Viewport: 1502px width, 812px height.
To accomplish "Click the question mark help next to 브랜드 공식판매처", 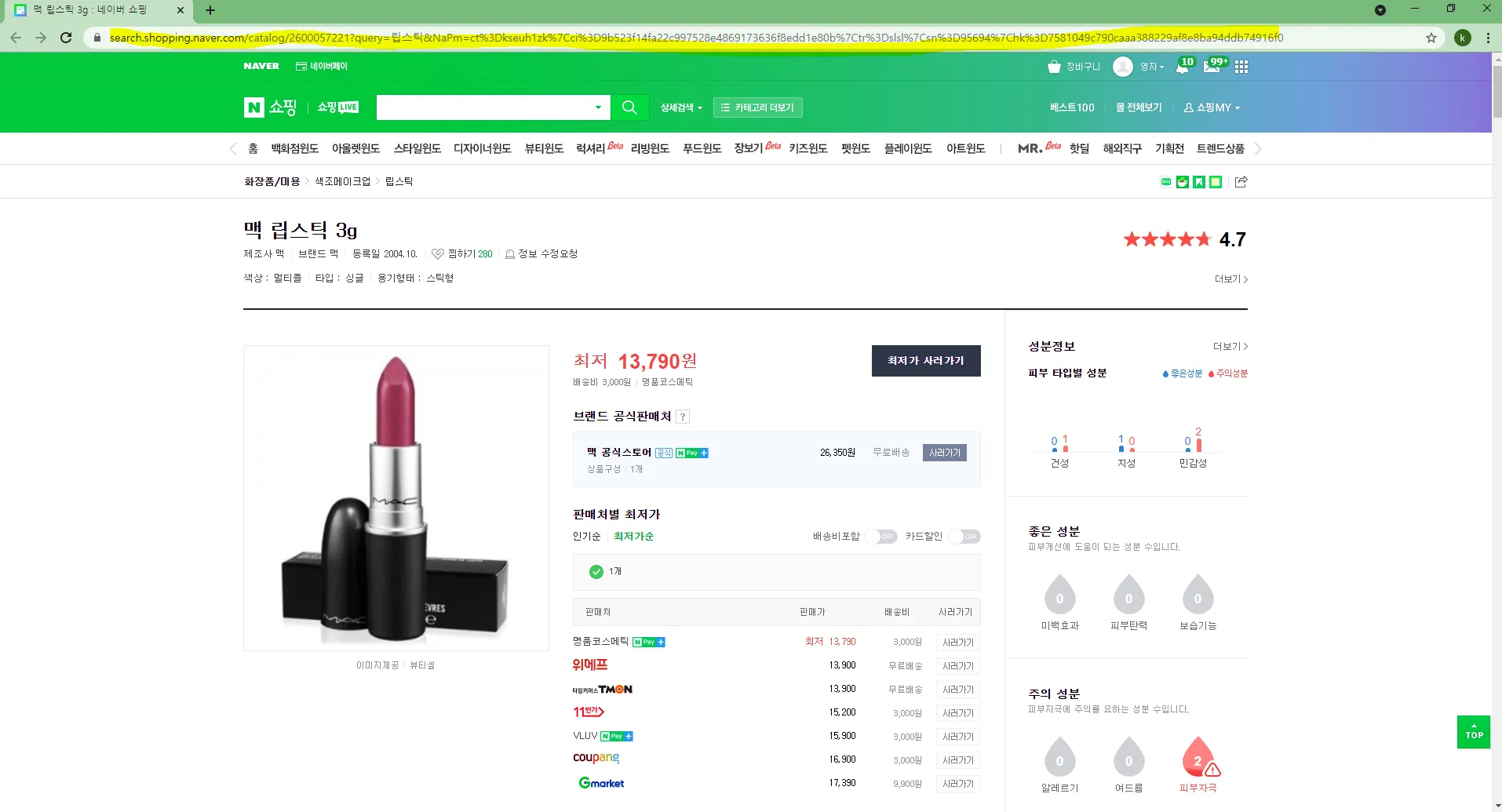I will click(x=684, y=417).
